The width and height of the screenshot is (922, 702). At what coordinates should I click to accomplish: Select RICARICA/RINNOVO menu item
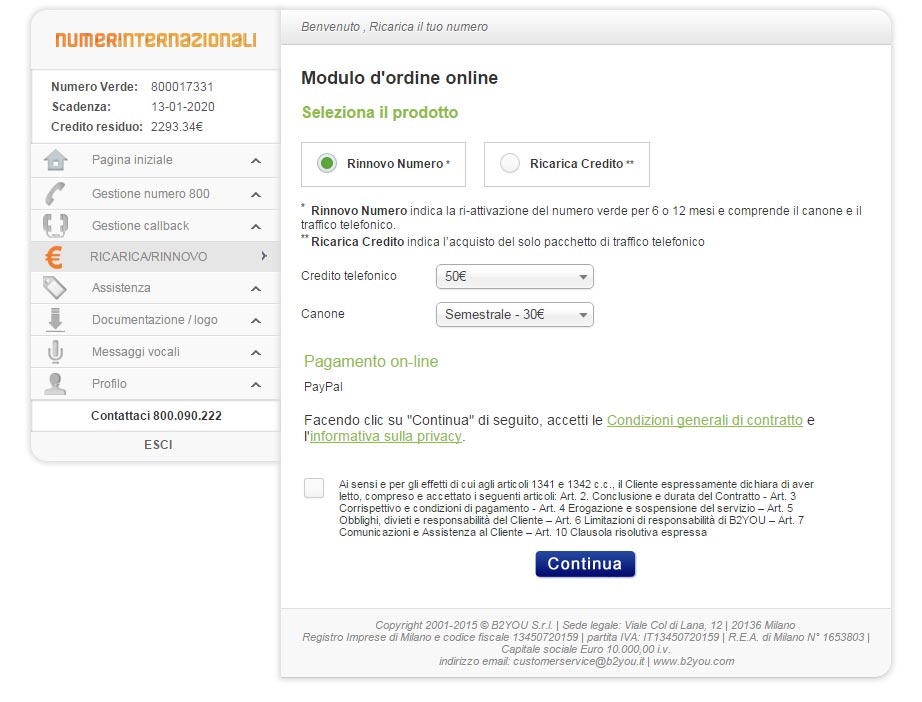pyautogui.click(x=155, y=256)
